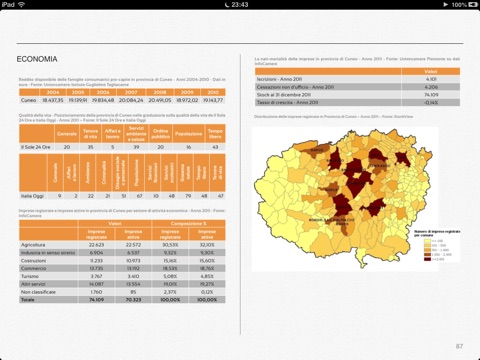Select the Totale row label
This screenshot has height=360, width=480.
pyautogui.click(x=28, y=300)
